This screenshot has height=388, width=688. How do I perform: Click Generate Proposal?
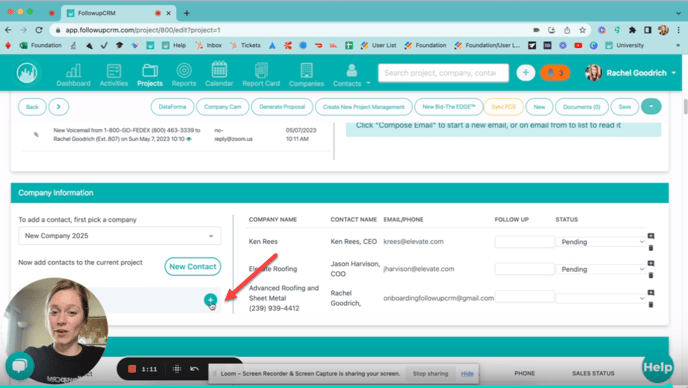click(282, 107)
